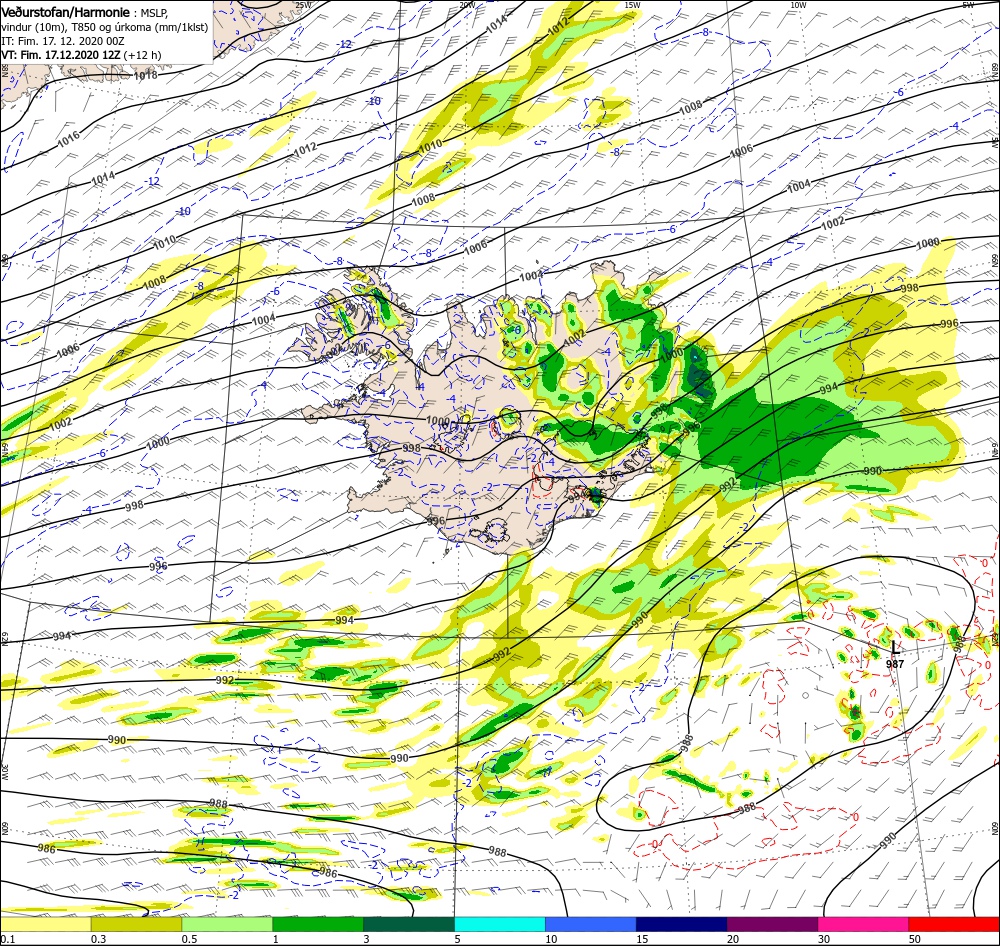Screen dimensions: 1000x946
Task: Click the '20W' longitude label
Action: click(x=467, y=5)
